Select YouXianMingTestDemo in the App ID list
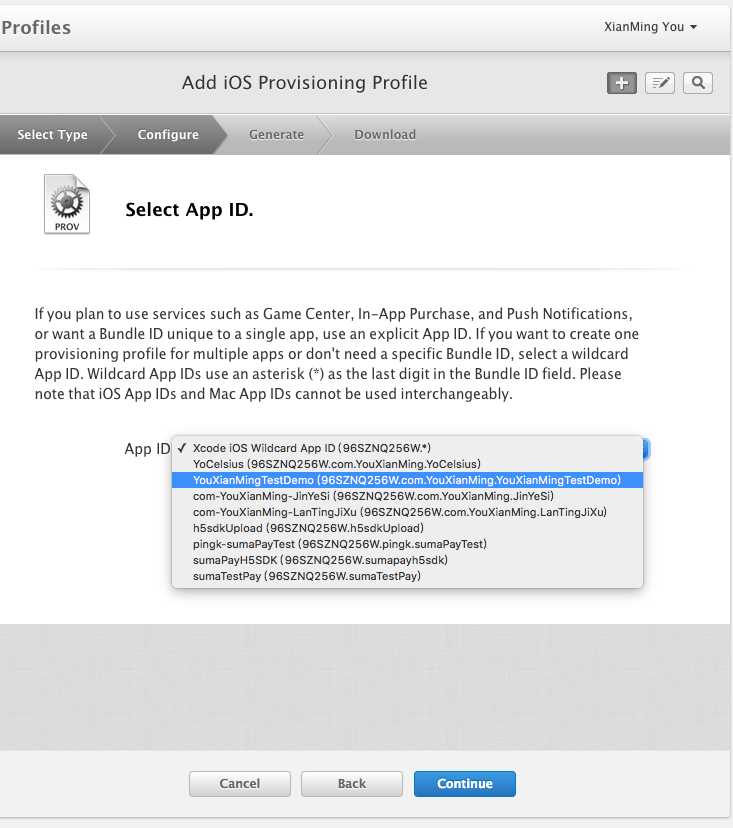Viewport: 733px width, 828px height. 407,480
